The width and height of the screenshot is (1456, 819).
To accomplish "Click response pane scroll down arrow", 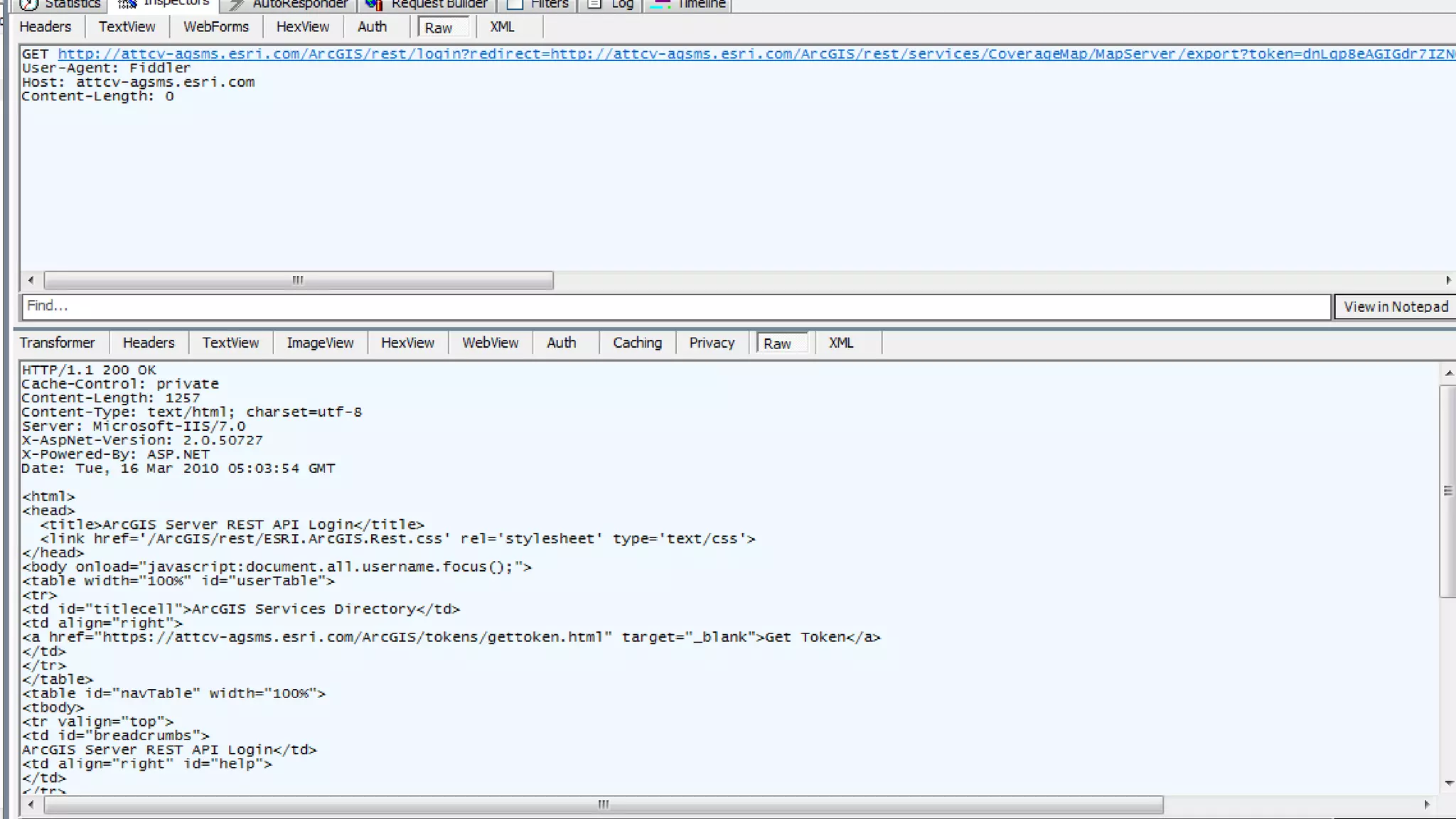I will 1449,783.
